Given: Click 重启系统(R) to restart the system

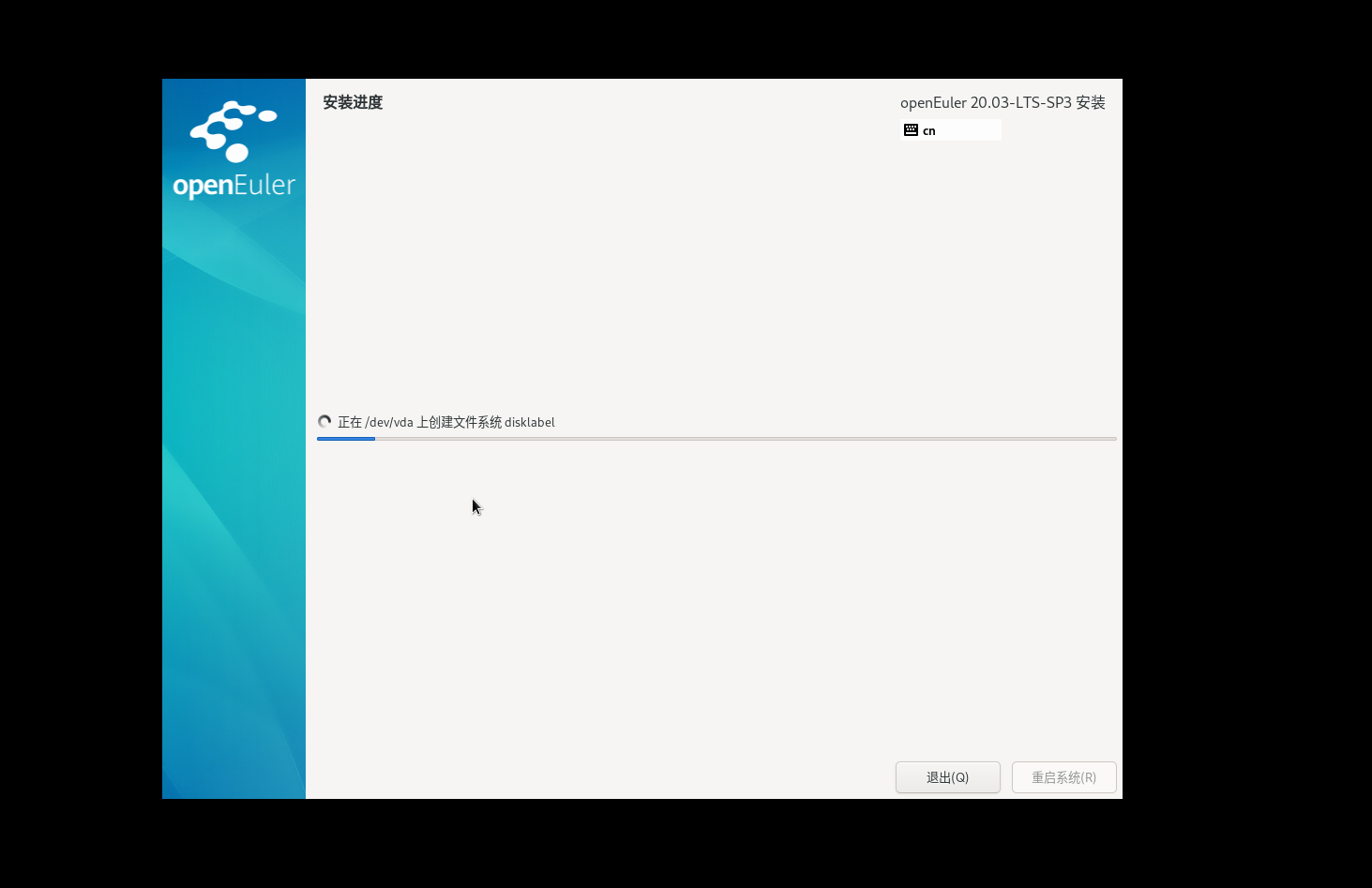Looking at the screenshot, I should [x=1063, y=777].
